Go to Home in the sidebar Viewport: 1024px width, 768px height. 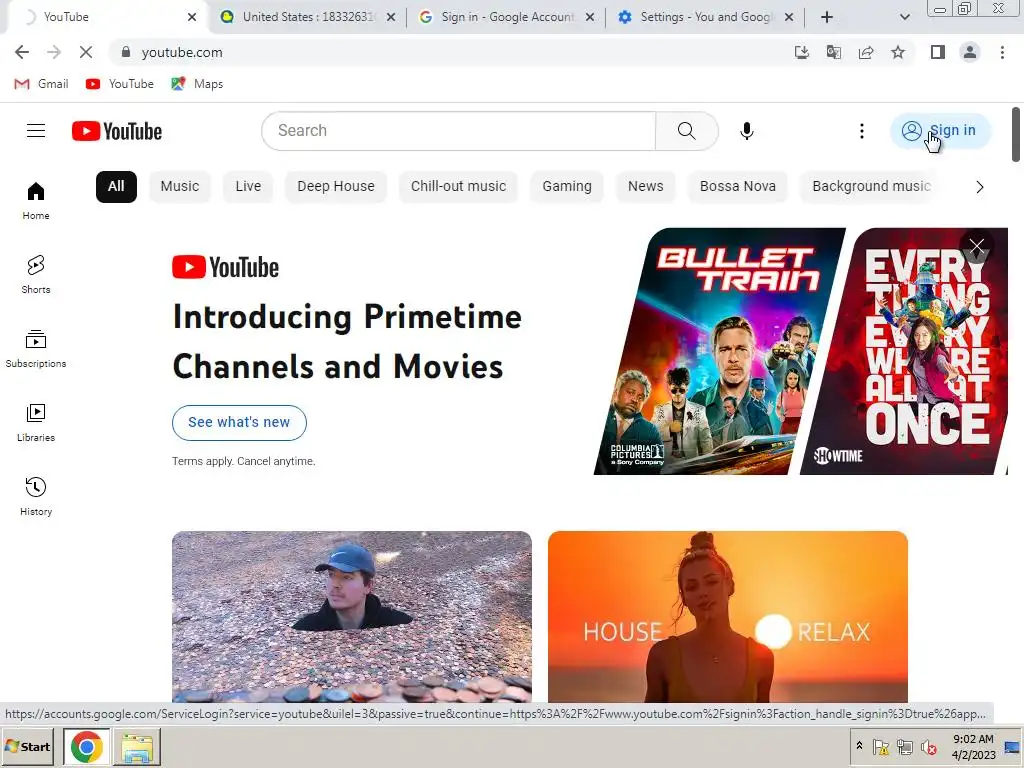pos(36,200)
